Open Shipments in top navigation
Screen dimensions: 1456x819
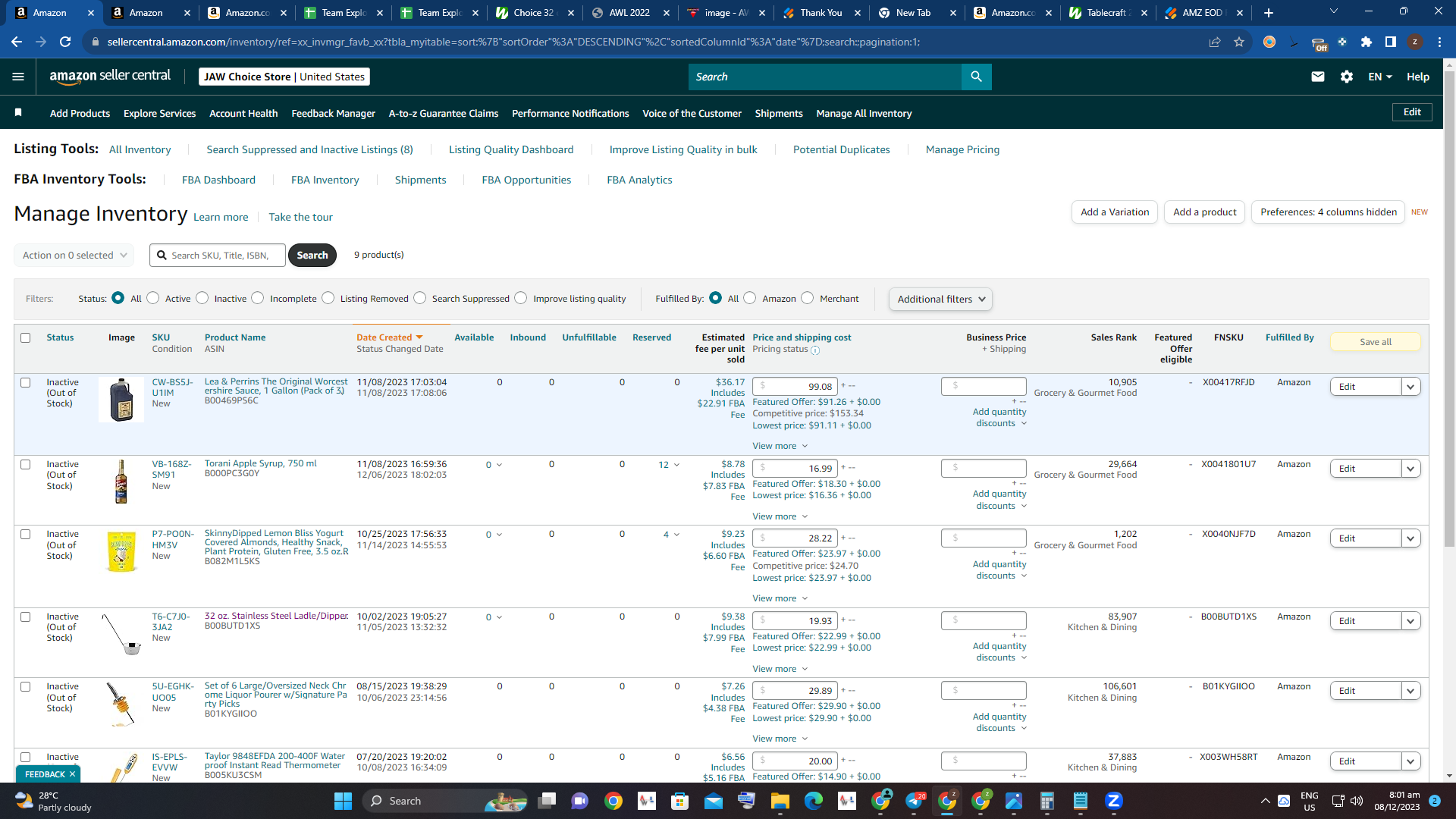click(x=779, y=113)
